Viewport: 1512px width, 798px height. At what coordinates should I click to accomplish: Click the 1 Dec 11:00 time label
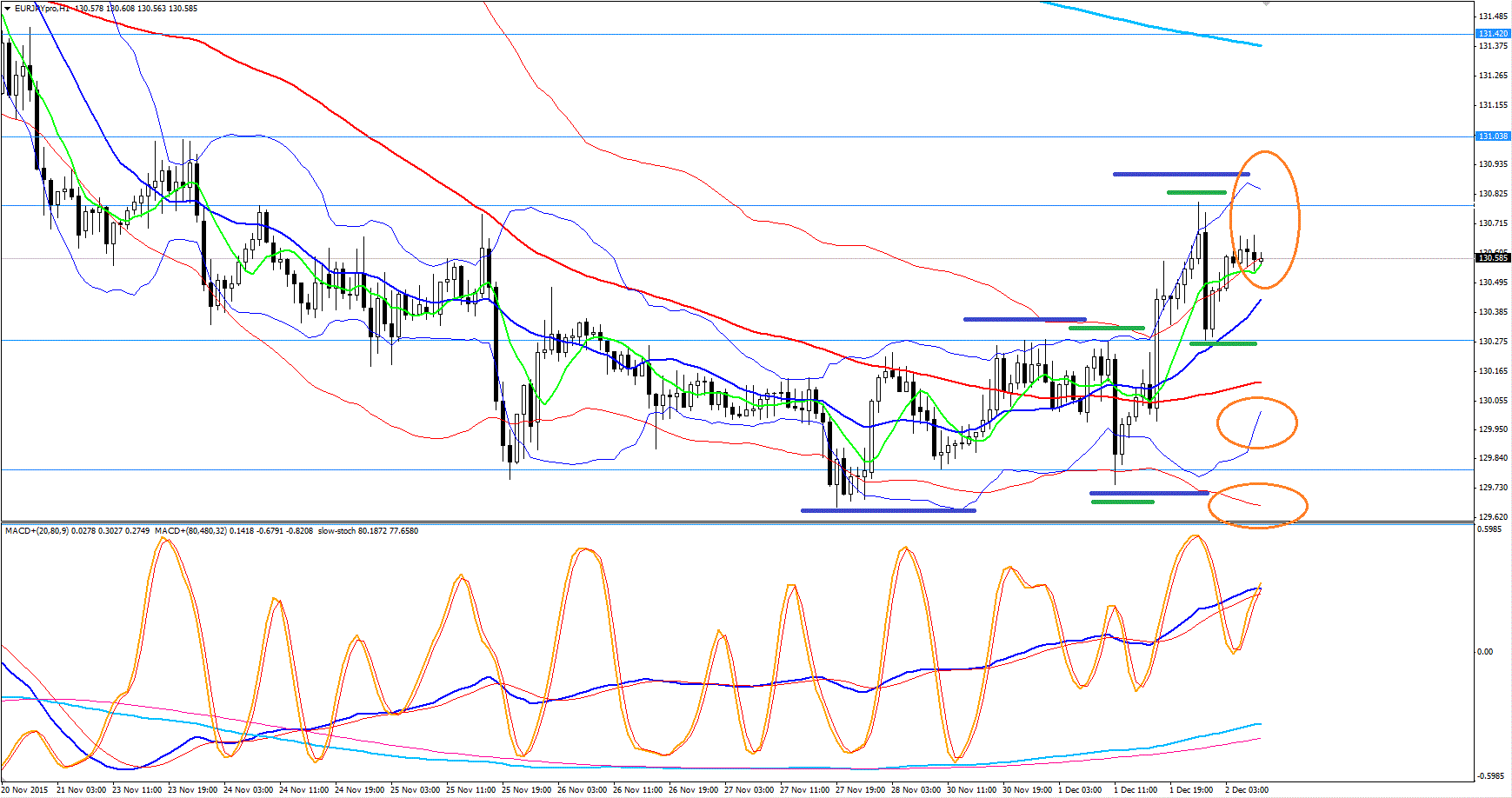point(1136,790)
